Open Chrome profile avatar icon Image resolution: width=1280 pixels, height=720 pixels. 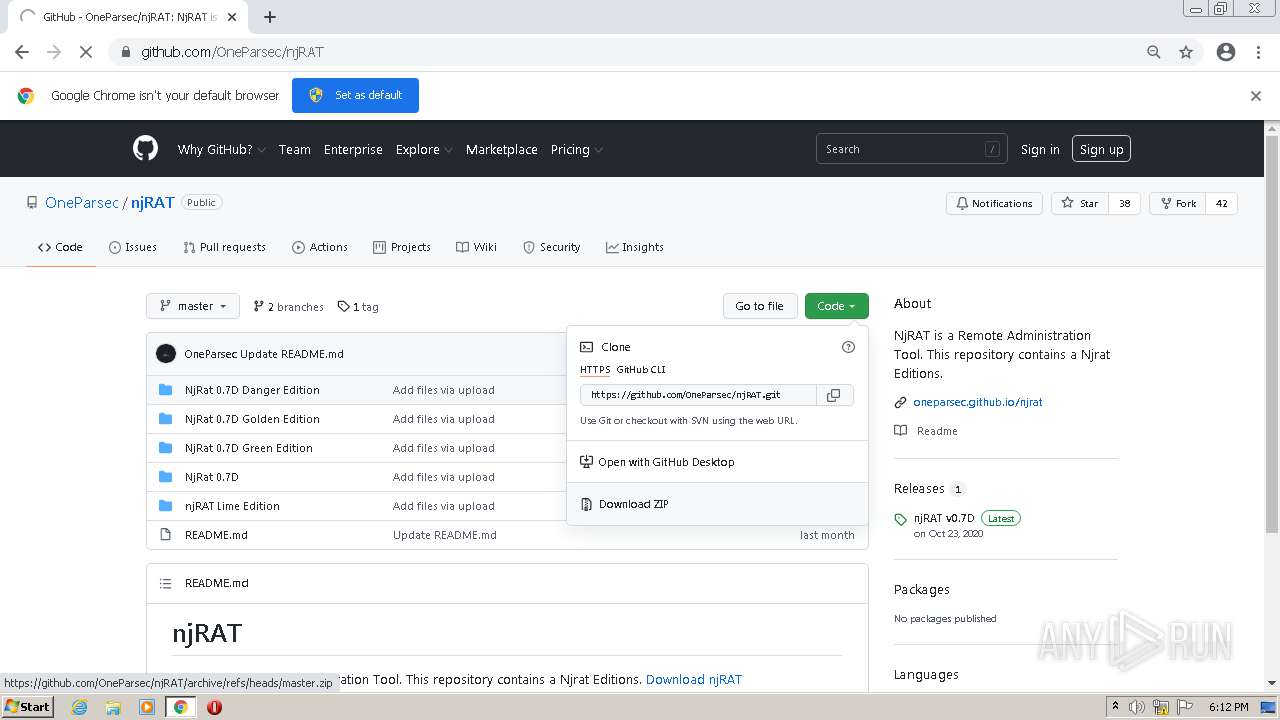click(x=1226, y=52)
